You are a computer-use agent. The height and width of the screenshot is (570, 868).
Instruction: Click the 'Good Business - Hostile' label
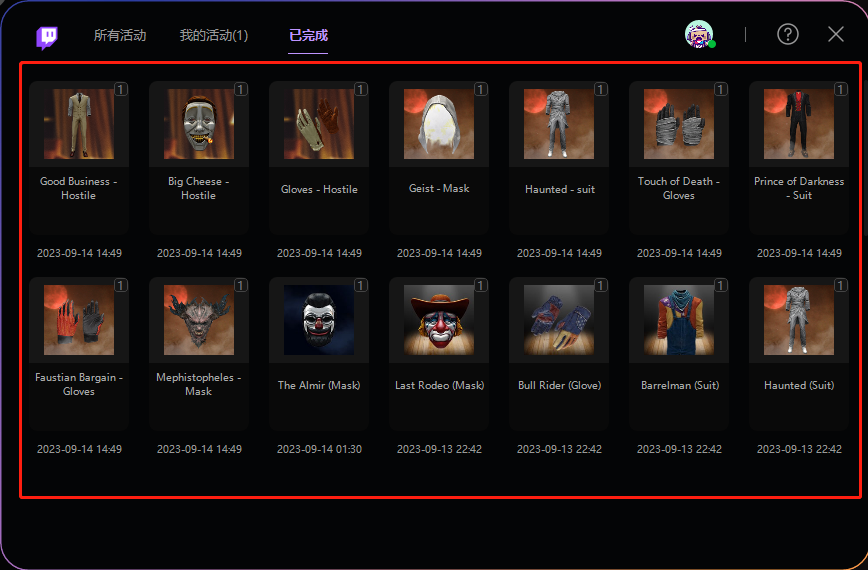point(79,188)
